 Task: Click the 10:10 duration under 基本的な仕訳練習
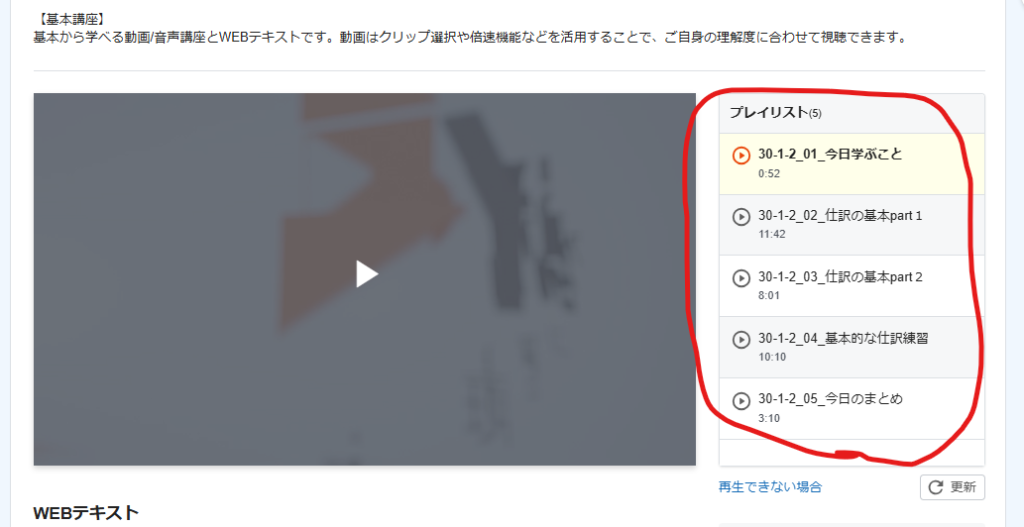[x=772, y=357]
